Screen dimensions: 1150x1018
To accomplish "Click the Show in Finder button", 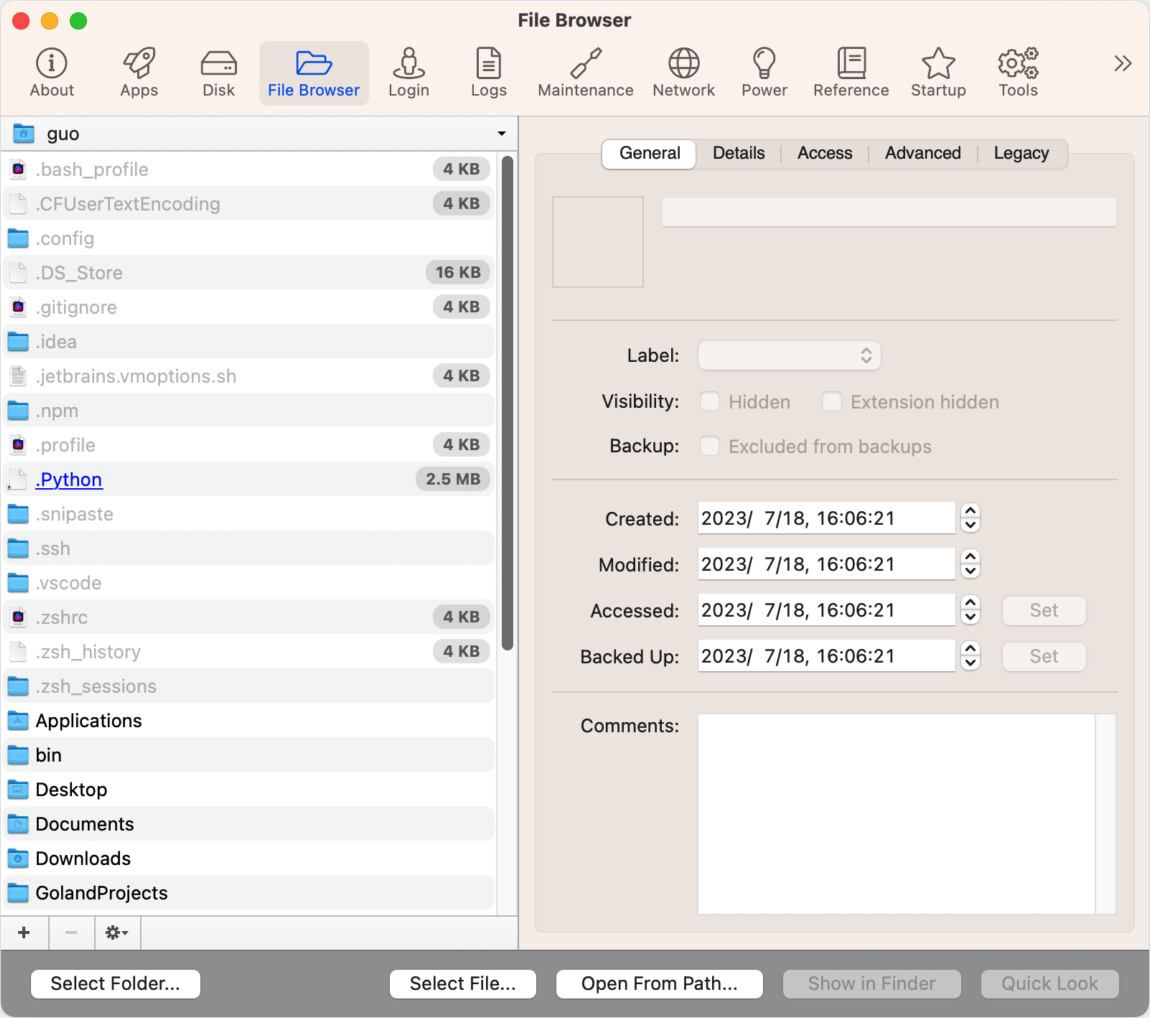I will (x=871, y=984).
